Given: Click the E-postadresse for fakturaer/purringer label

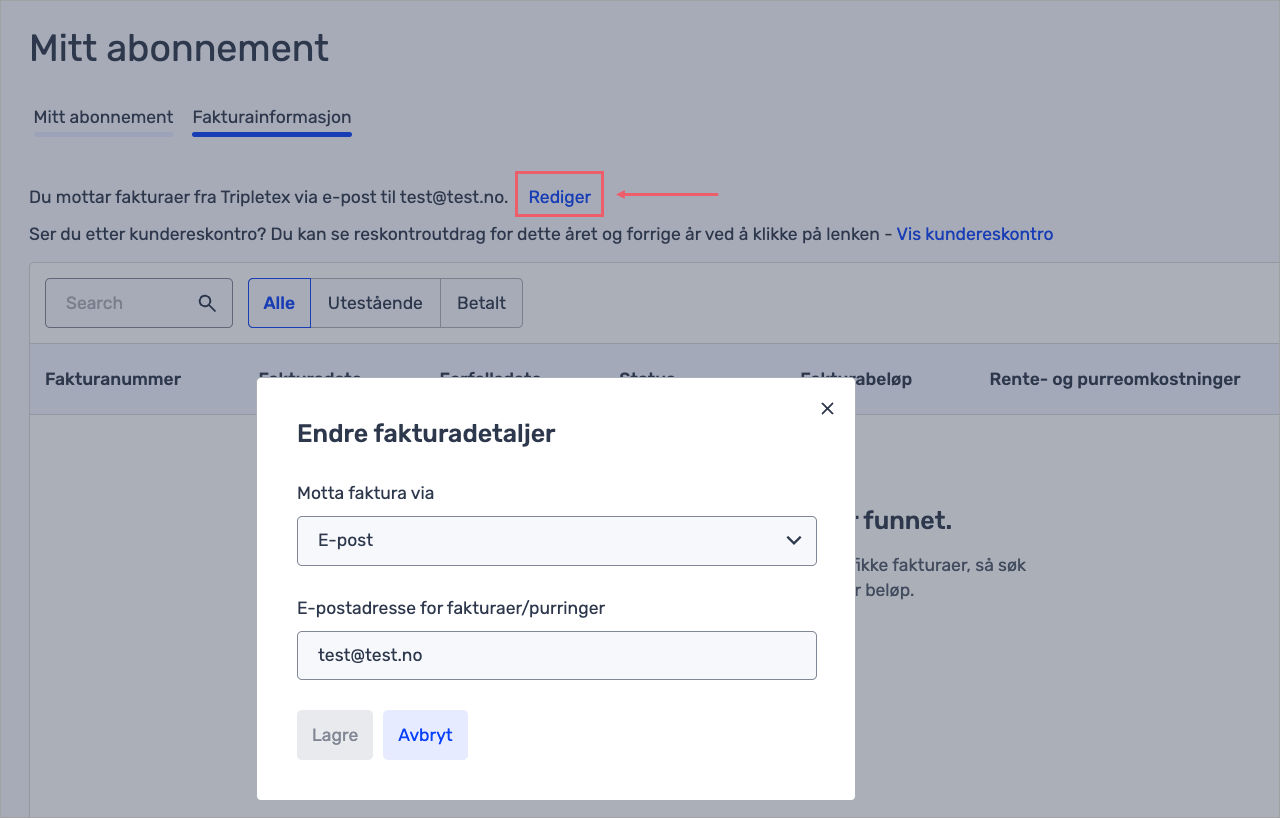Looking at the screenshot, I should tap(451, 607).
